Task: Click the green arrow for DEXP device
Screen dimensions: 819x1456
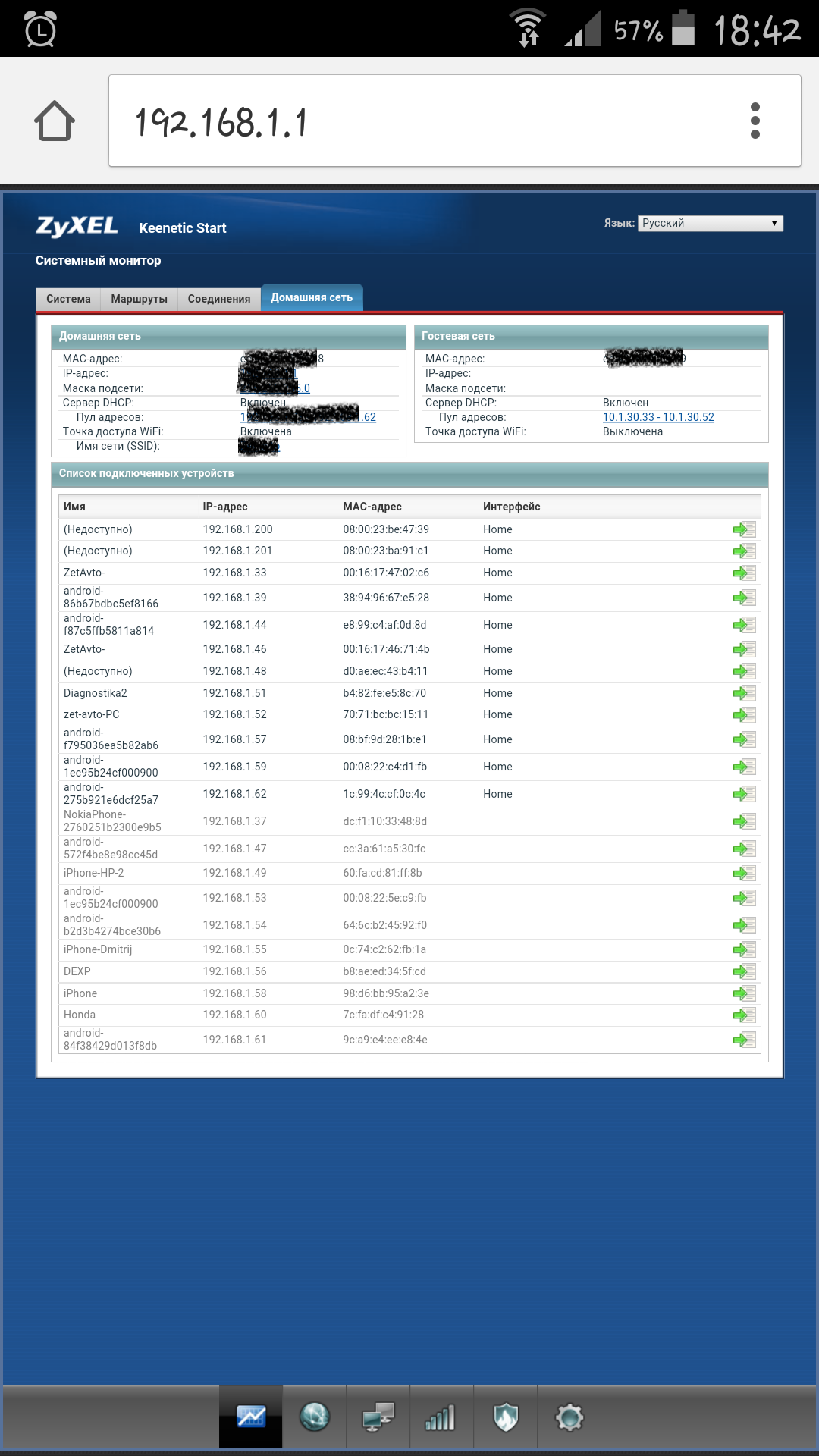Action: click(x=744, y=972)
